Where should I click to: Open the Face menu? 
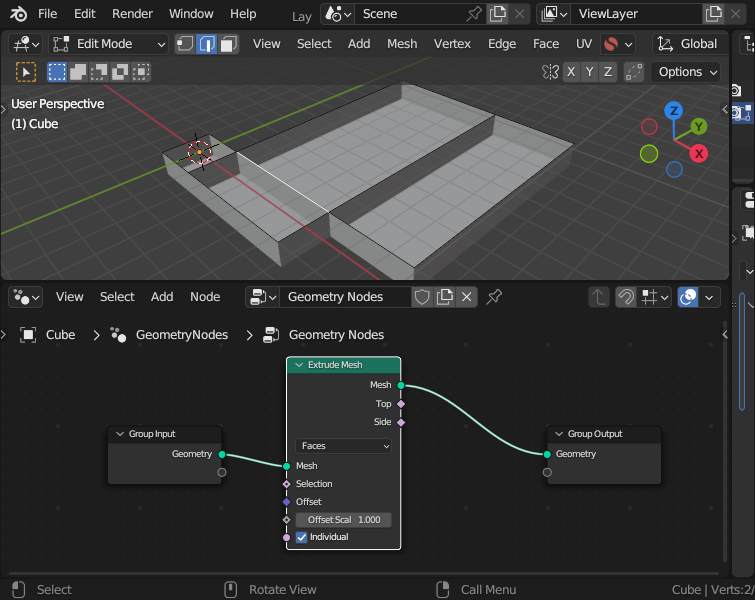[x=546, y=44]
